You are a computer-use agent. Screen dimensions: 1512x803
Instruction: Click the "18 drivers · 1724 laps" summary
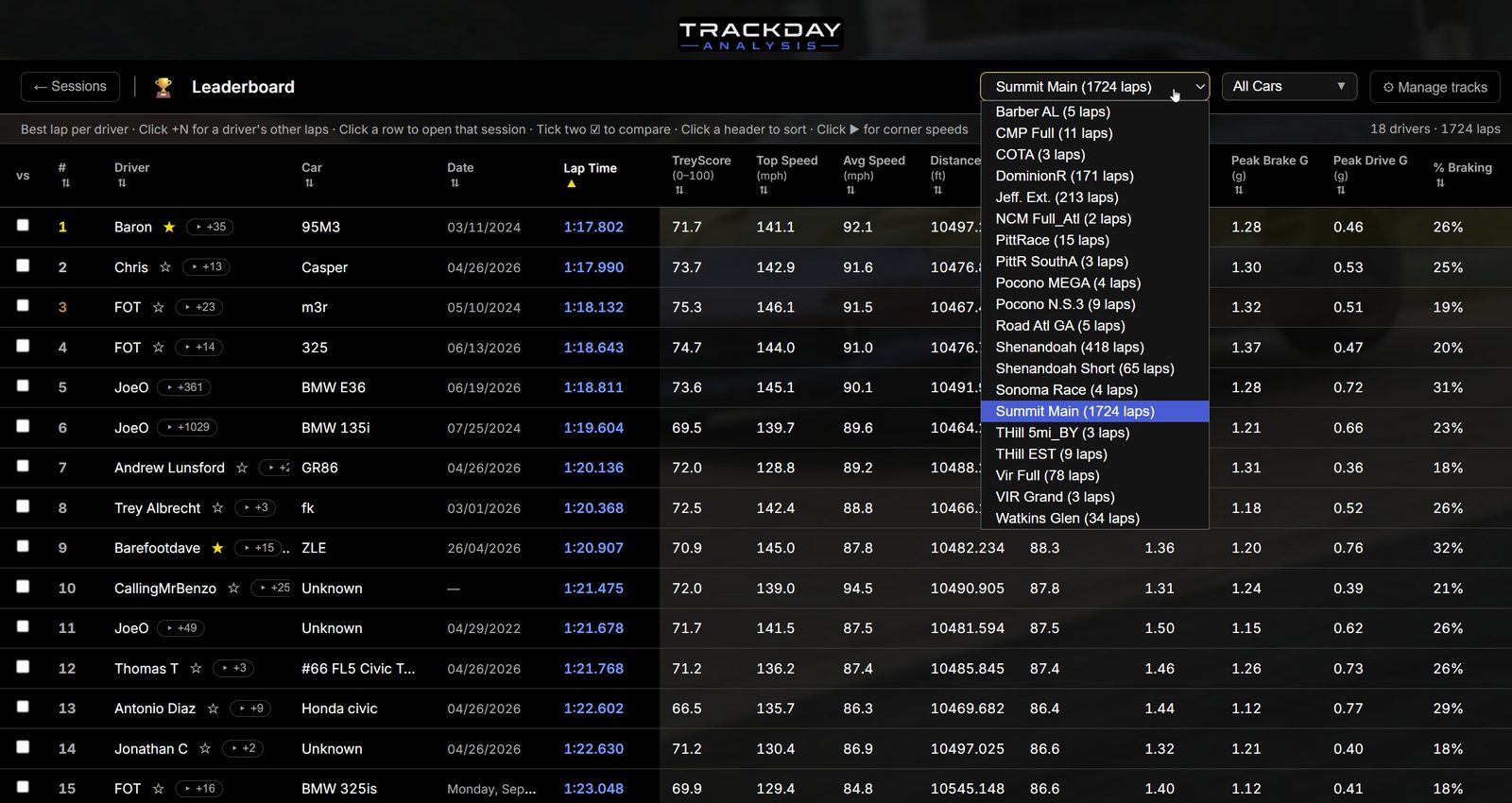1435,129
